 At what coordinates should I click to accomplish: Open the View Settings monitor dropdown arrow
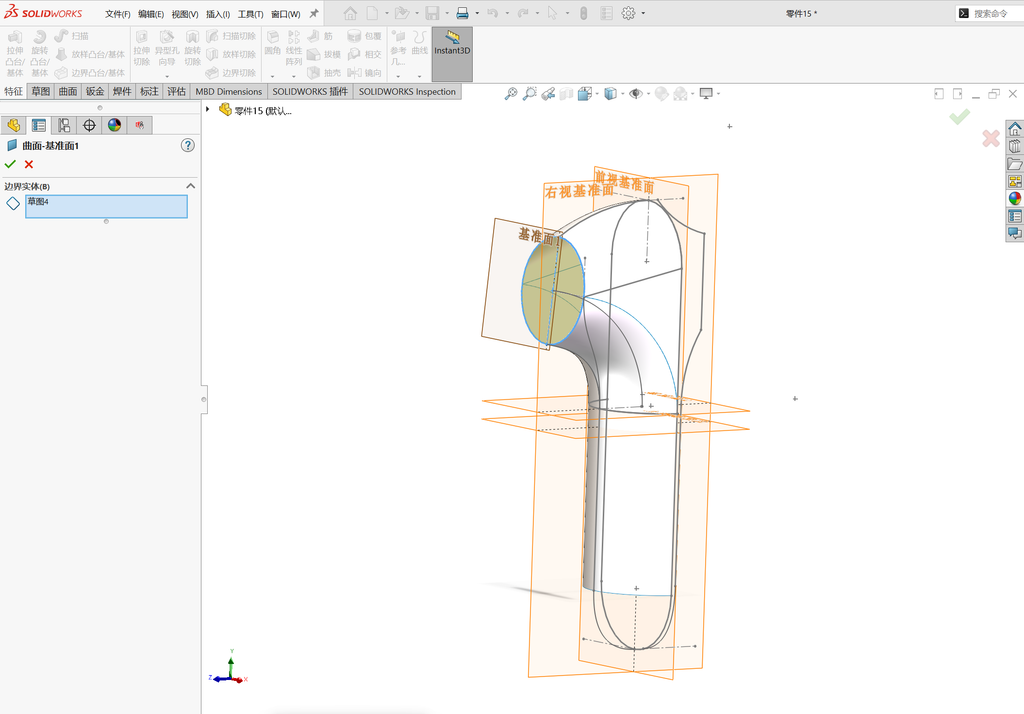click(718, 94)
